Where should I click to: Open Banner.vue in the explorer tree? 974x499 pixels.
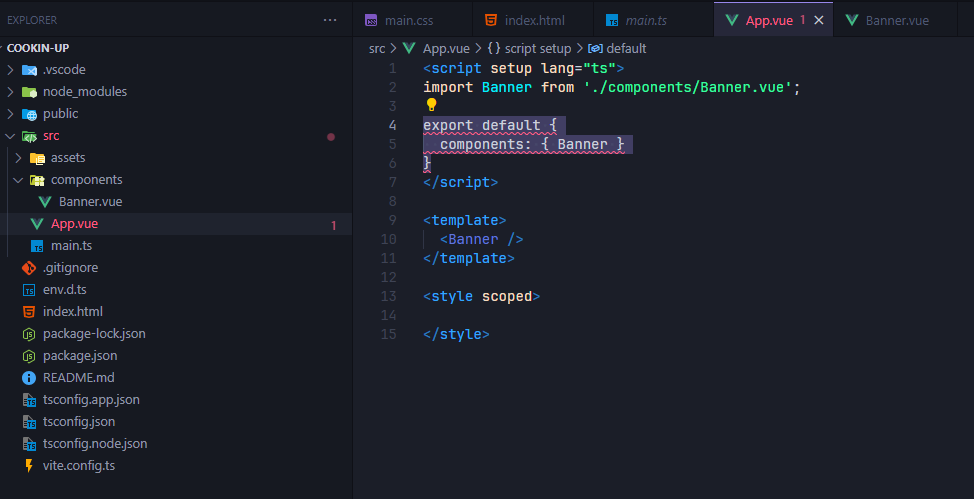[91, 202]
